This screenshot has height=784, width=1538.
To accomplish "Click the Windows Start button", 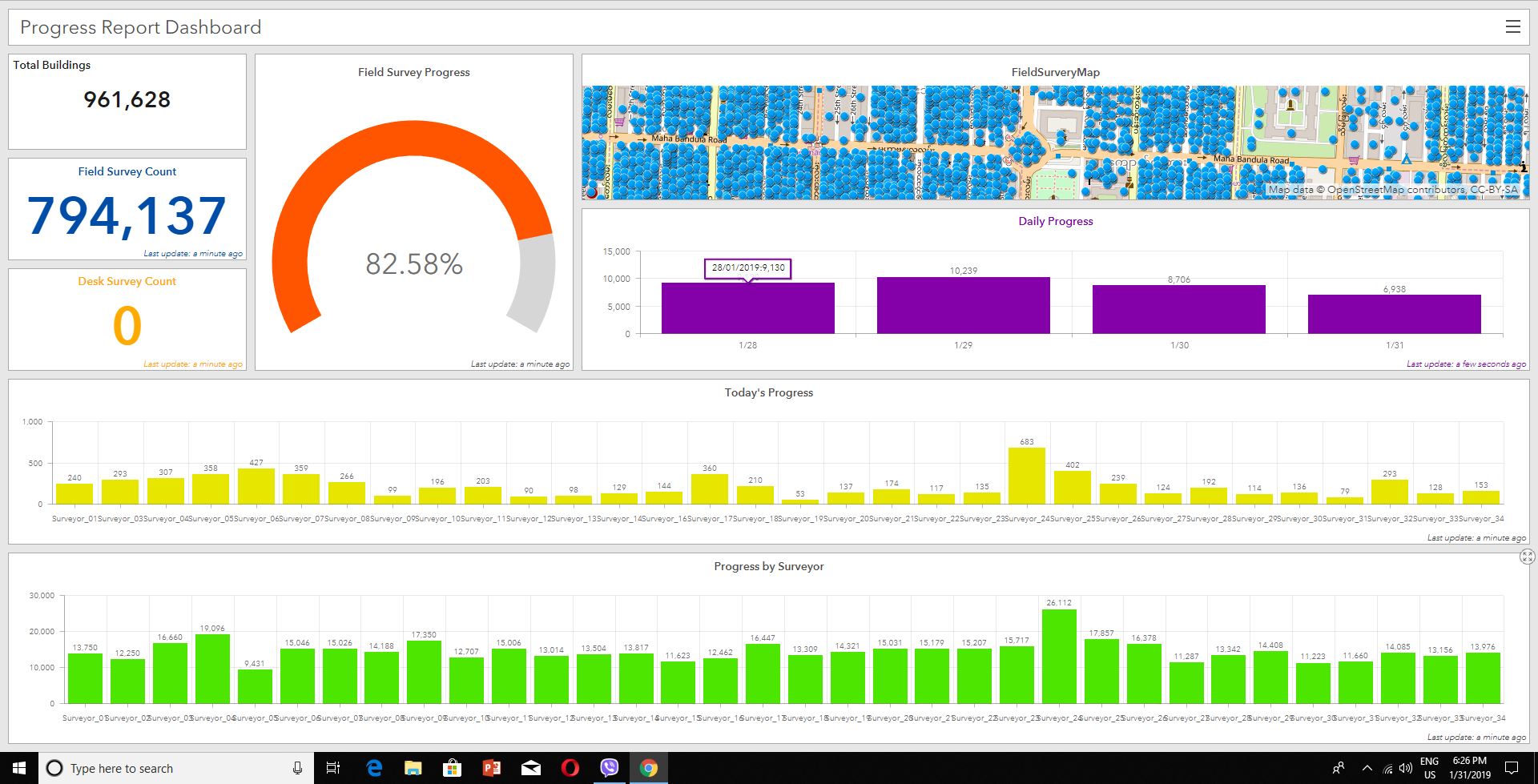I will [19, 768].
